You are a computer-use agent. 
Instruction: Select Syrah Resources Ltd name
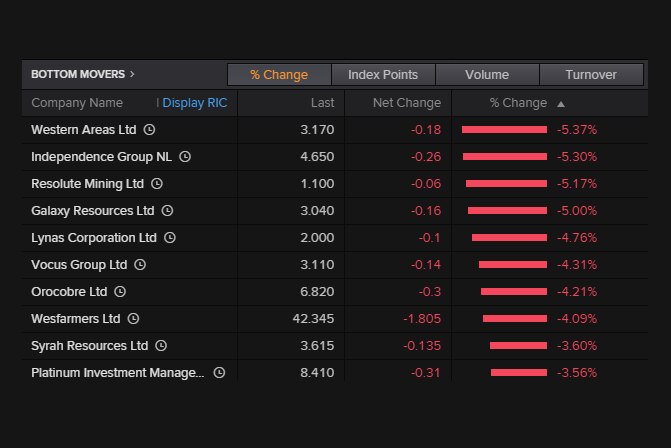[x=89, y=345]
